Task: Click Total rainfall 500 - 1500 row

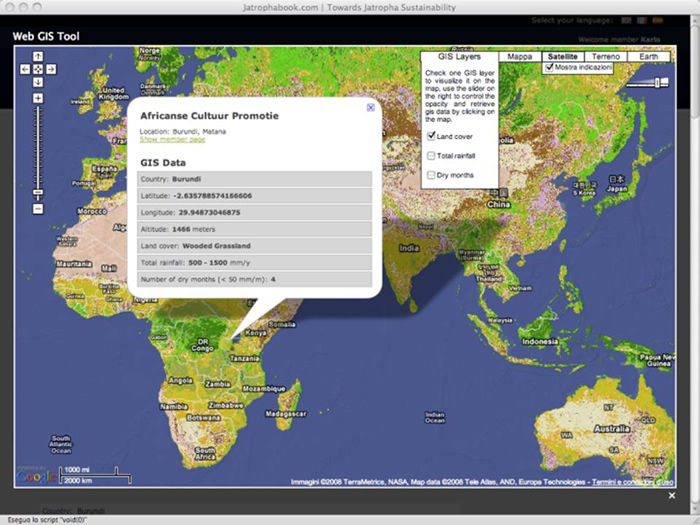Action: pyautogui.click(x=254, y=262)
